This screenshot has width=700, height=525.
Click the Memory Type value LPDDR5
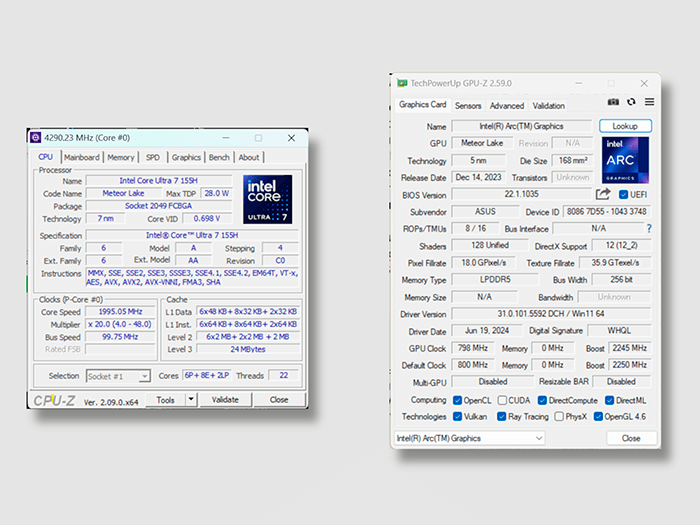click(495, 279)
